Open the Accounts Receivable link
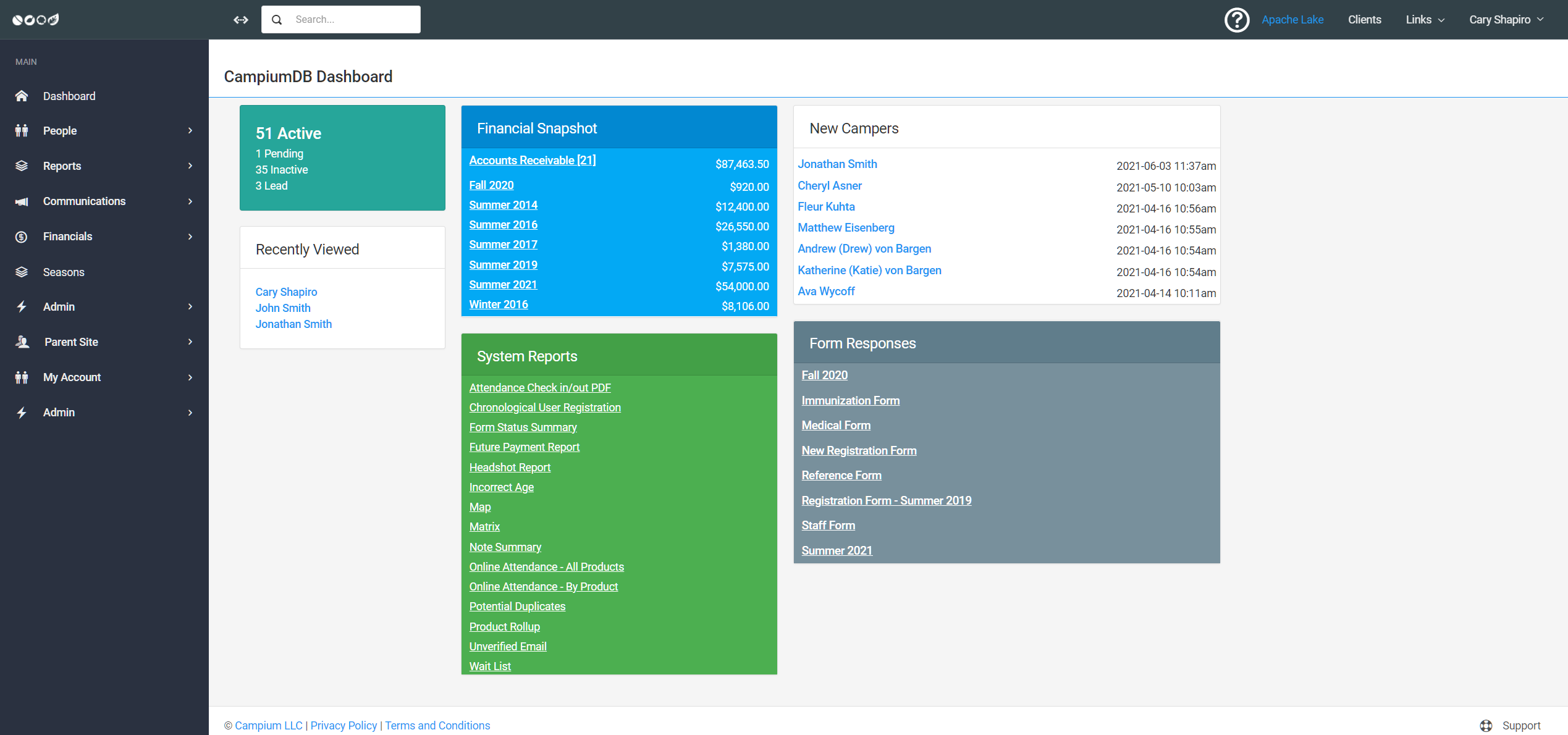The height and width of the screenshot is (735, 1568). coord(532,160)
